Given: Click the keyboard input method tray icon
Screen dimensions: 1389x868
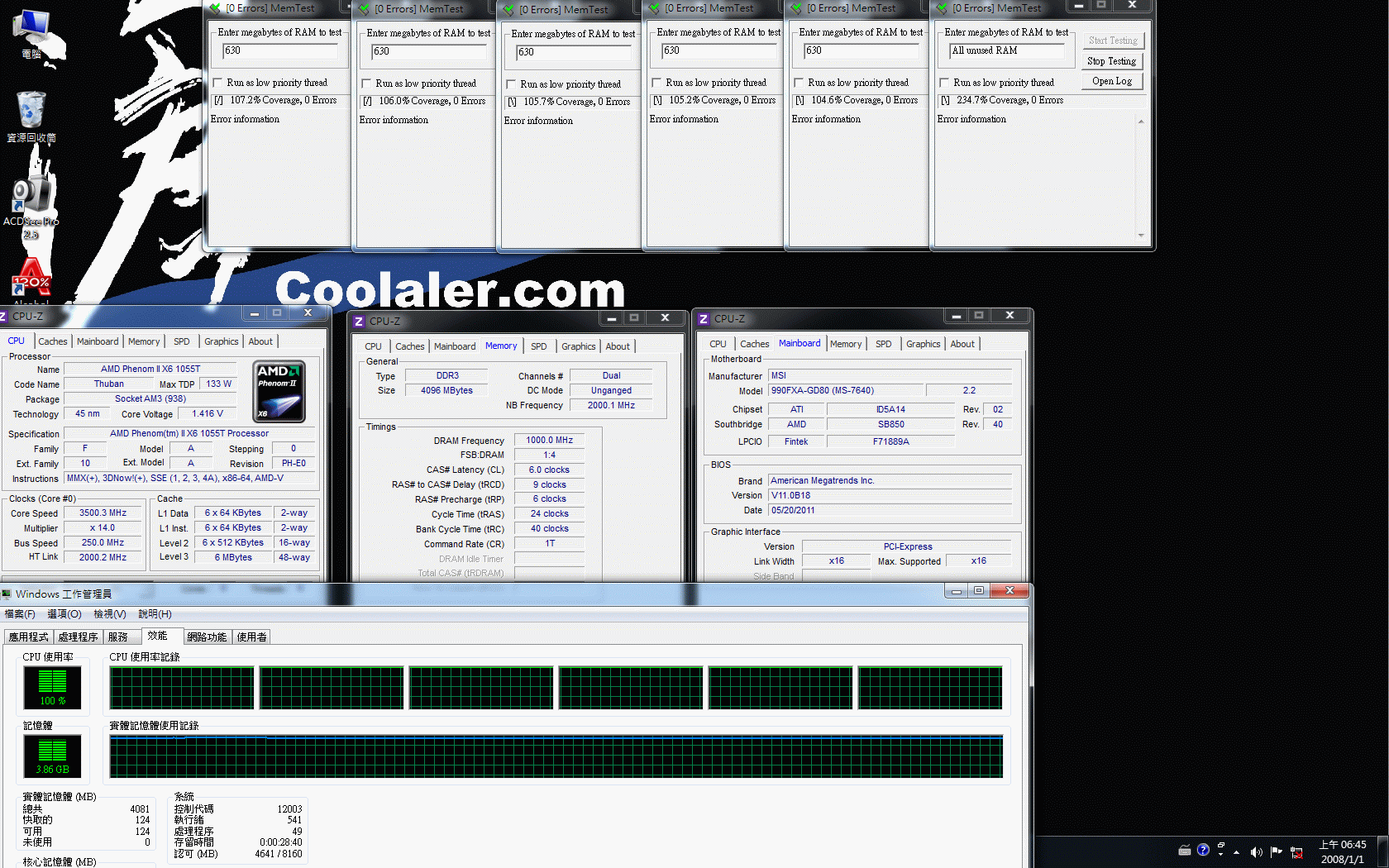Looking at the screenshot, I should click(x=1185, y=850).
